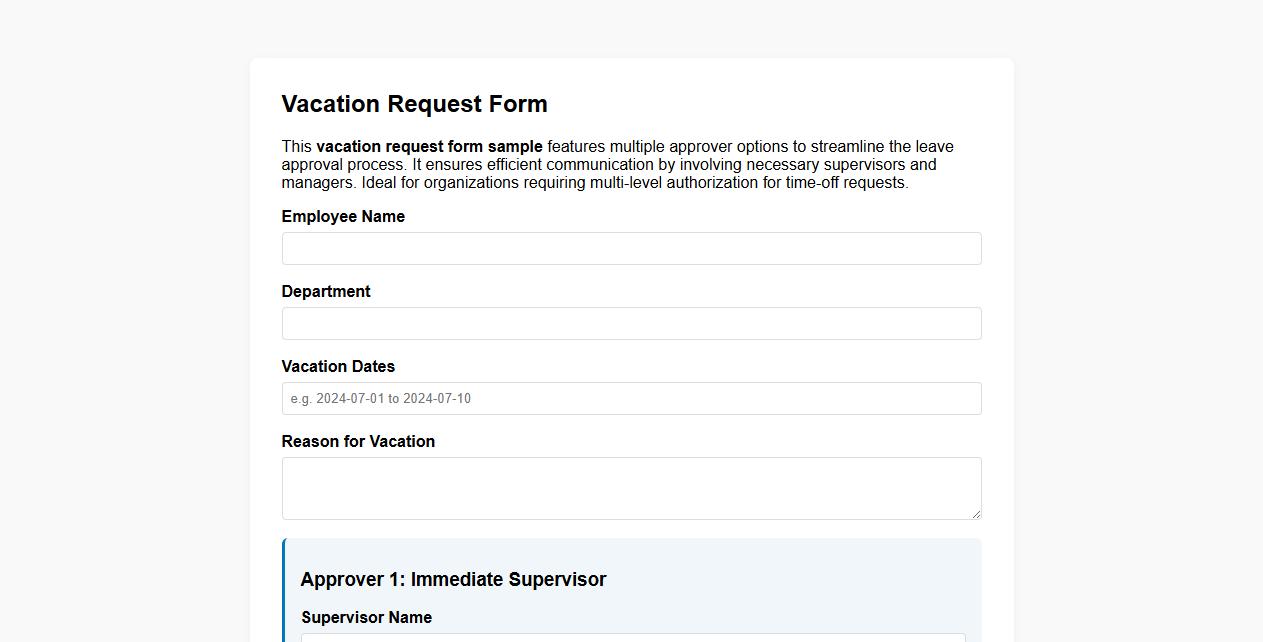Click the bold vacation request form sample text
This screenshot has height=642, width=1263.
point(429,146)
